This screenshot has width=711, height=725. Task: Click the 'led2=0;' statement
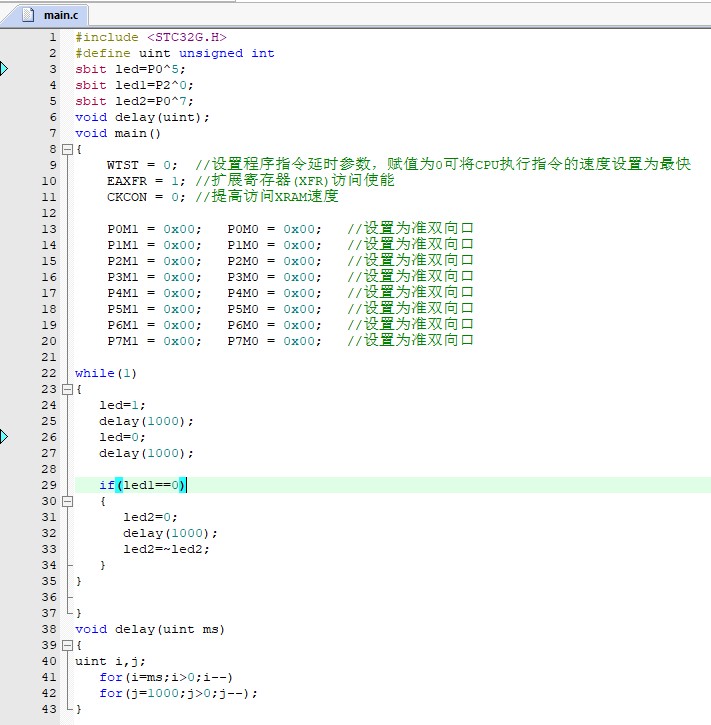150,517
